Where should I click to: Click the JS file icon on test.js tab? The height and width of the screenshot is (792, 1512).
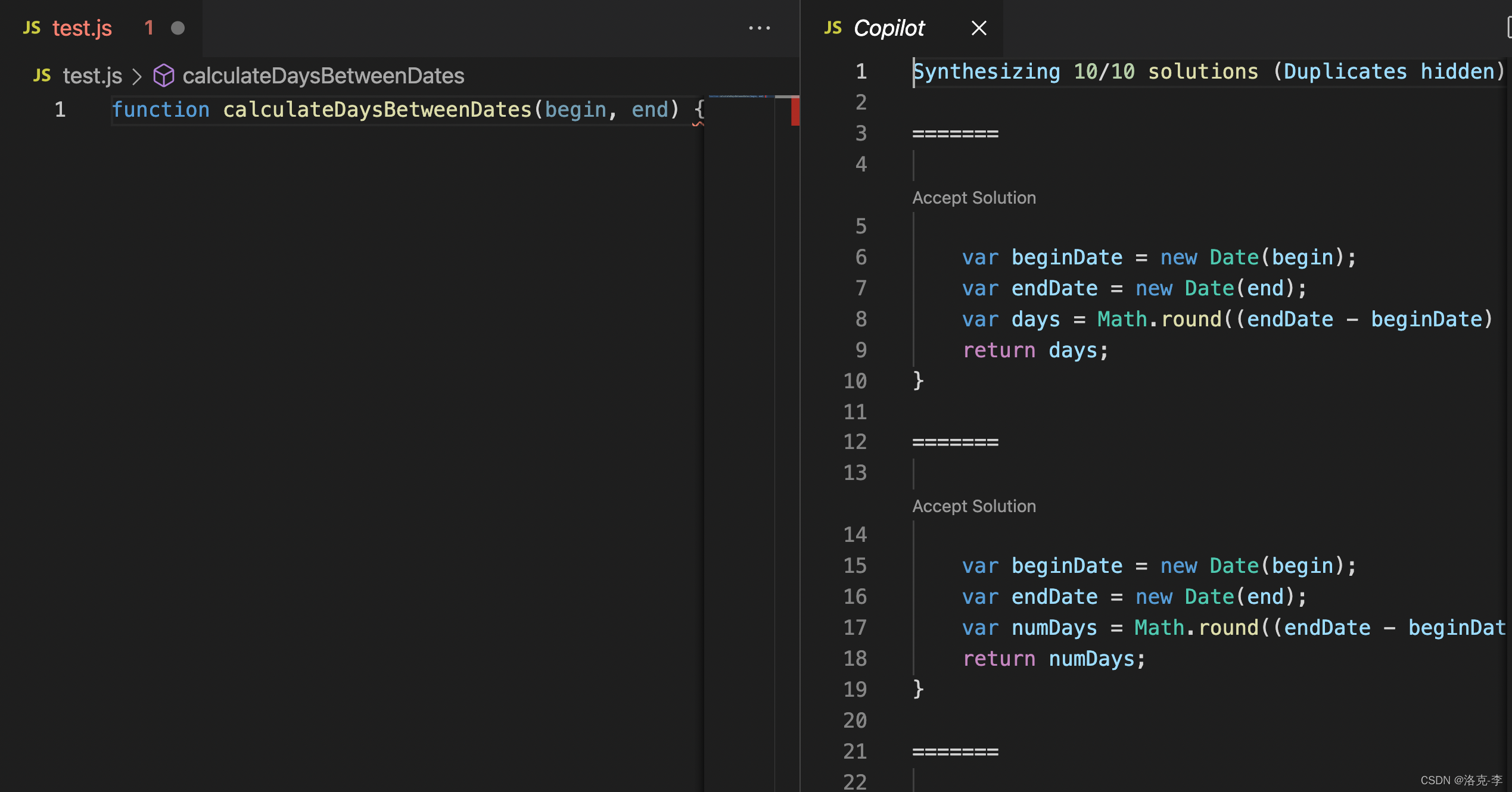pos(32,28)
